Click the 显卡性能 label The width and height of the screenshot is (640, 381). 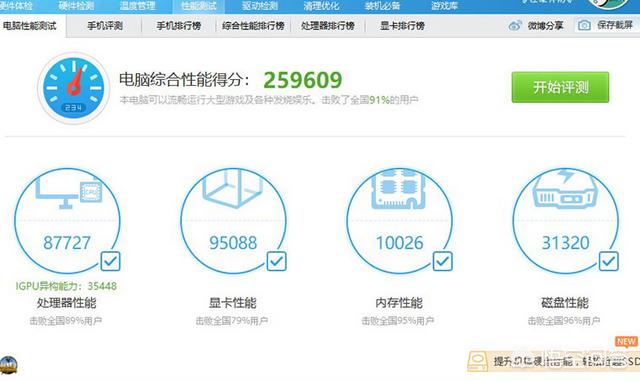(x=233, y=303)
